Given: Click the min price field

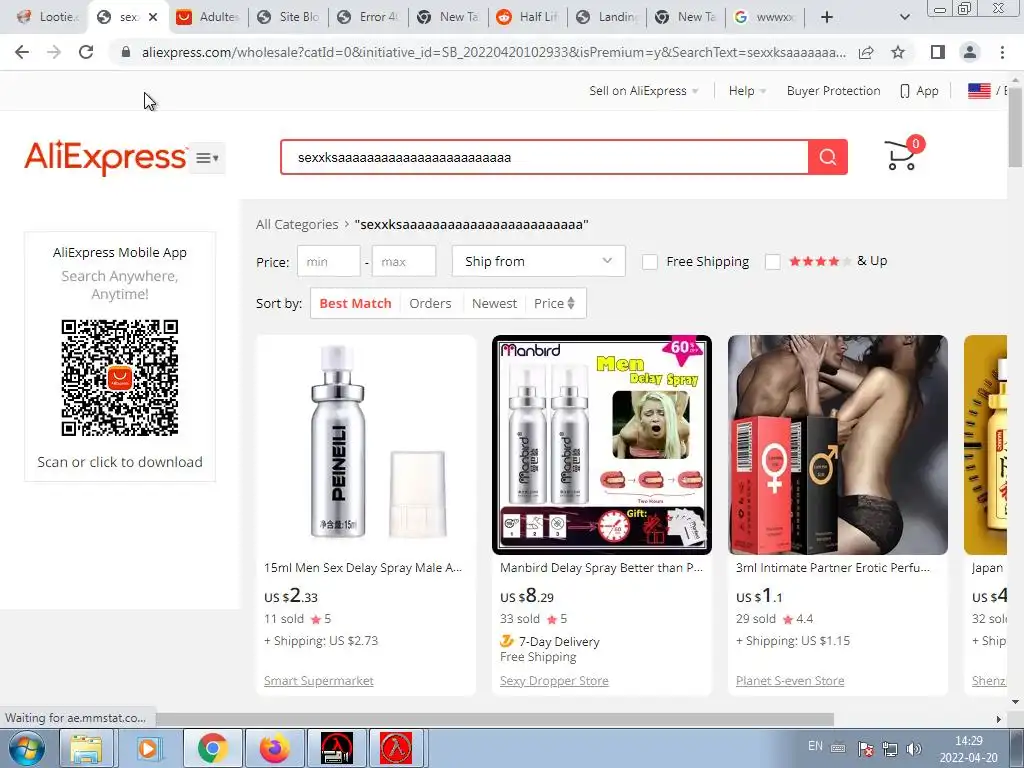Looking at the screenshot, I should coord(328,261).
